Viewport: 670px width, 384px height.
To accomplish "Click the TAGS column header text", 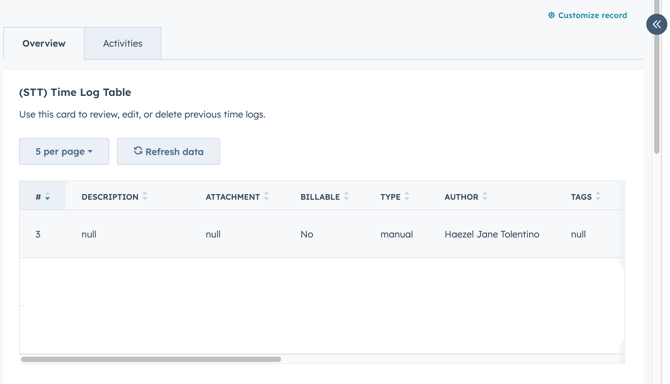I will click(x=581, y=197).
